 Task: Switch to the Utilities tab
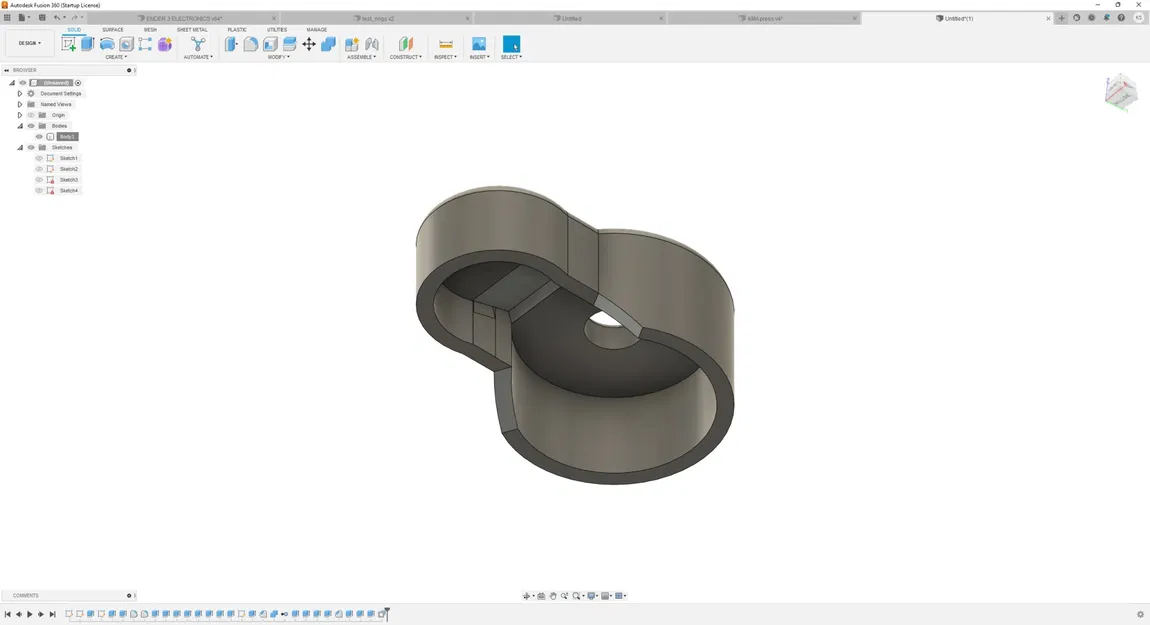pos(277,30)
